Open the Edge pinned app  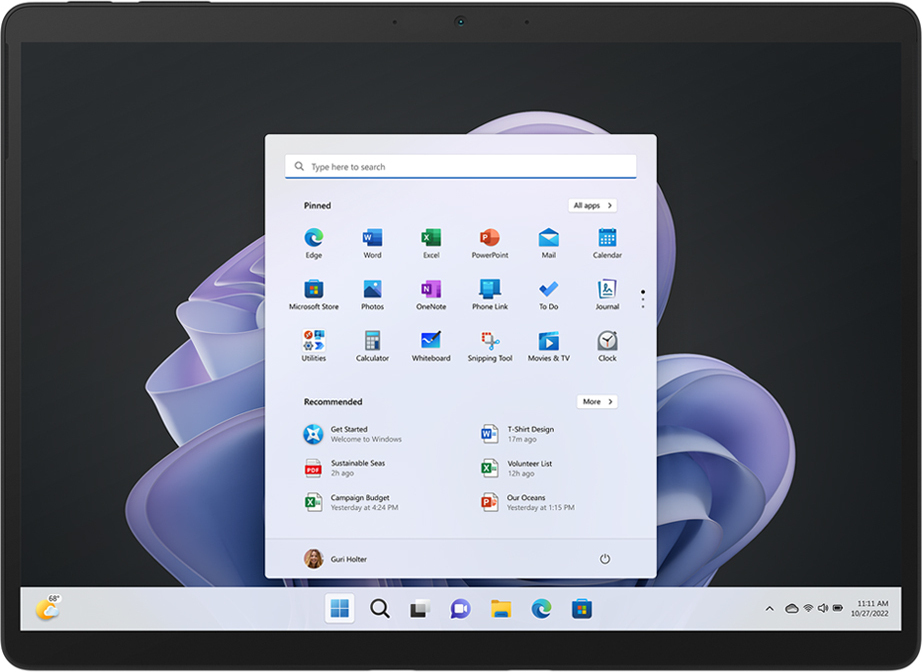tap(313, 239)
